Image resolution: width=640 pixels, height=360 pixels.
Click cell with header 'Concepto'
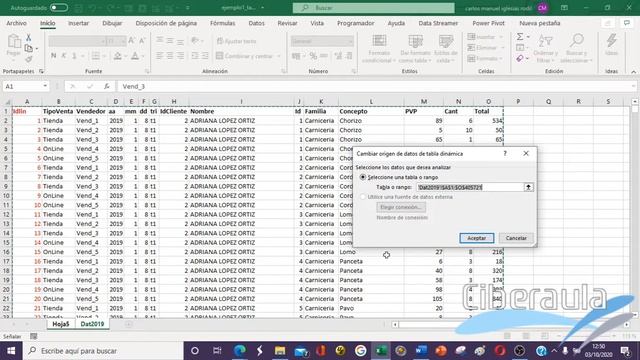coord(371,111)
